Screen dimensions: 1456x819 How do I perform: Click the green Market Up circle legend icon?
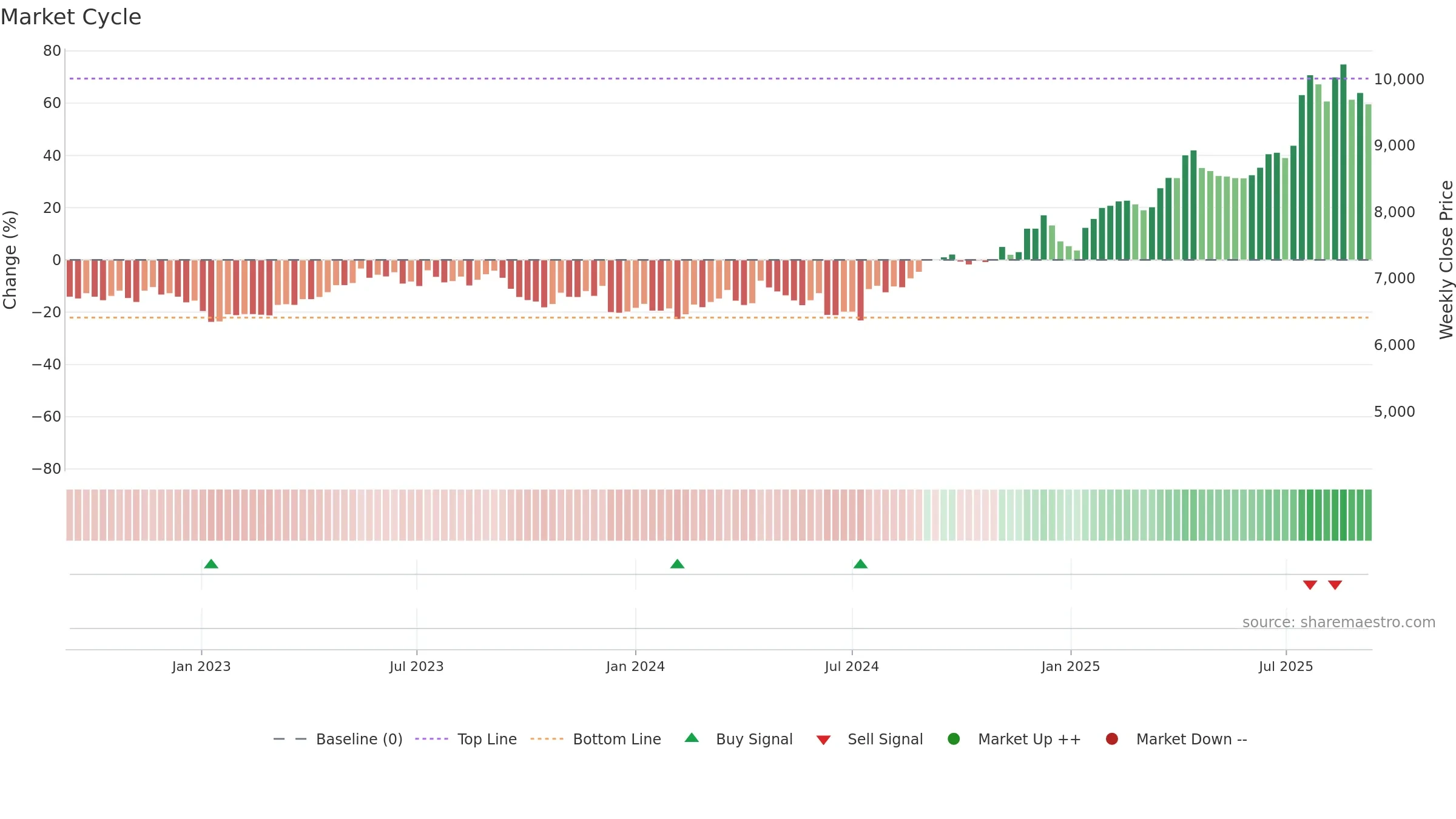[954, 739]
